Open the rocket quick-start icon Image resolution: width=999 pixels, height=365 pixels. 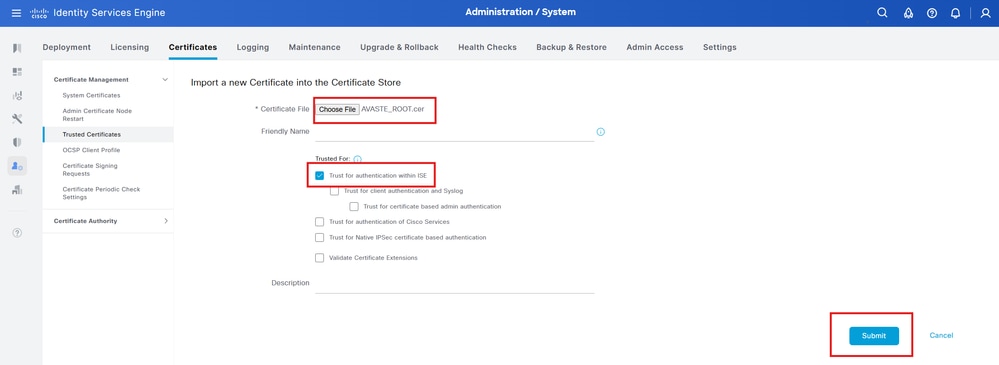909,13
